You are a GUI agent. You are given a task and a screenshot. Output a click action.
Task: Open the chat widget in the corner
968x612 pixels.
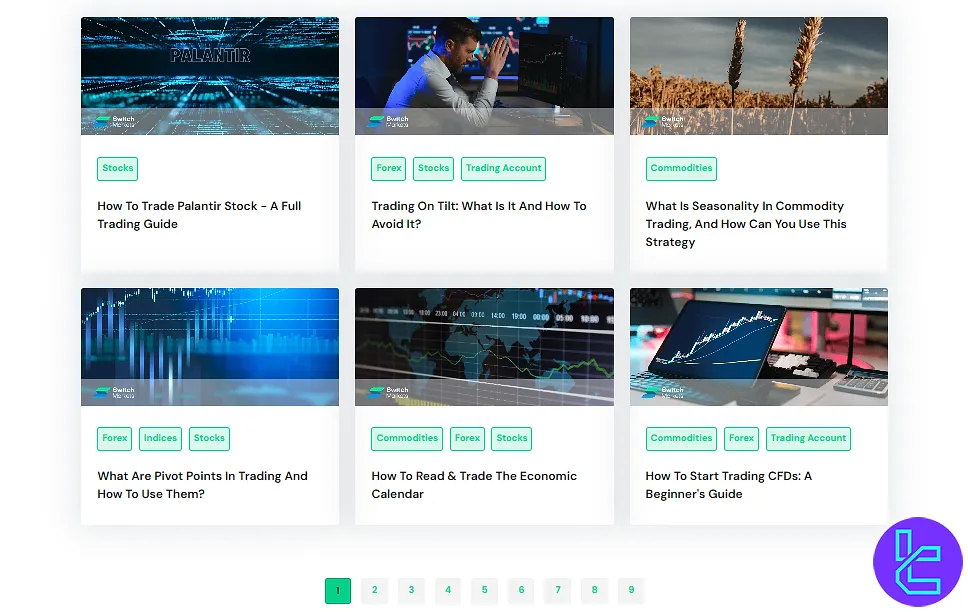click(x=917, y=561)
